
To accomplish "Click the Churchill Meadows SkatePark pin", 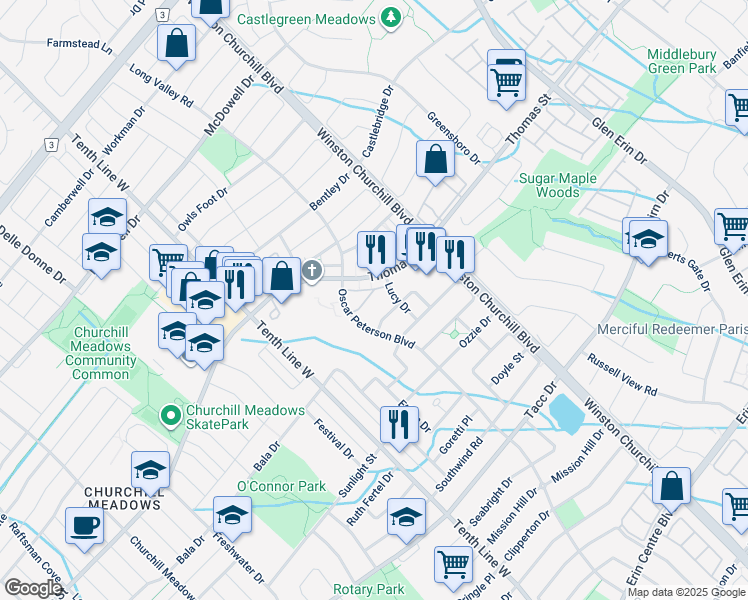I will pos(170,413).
